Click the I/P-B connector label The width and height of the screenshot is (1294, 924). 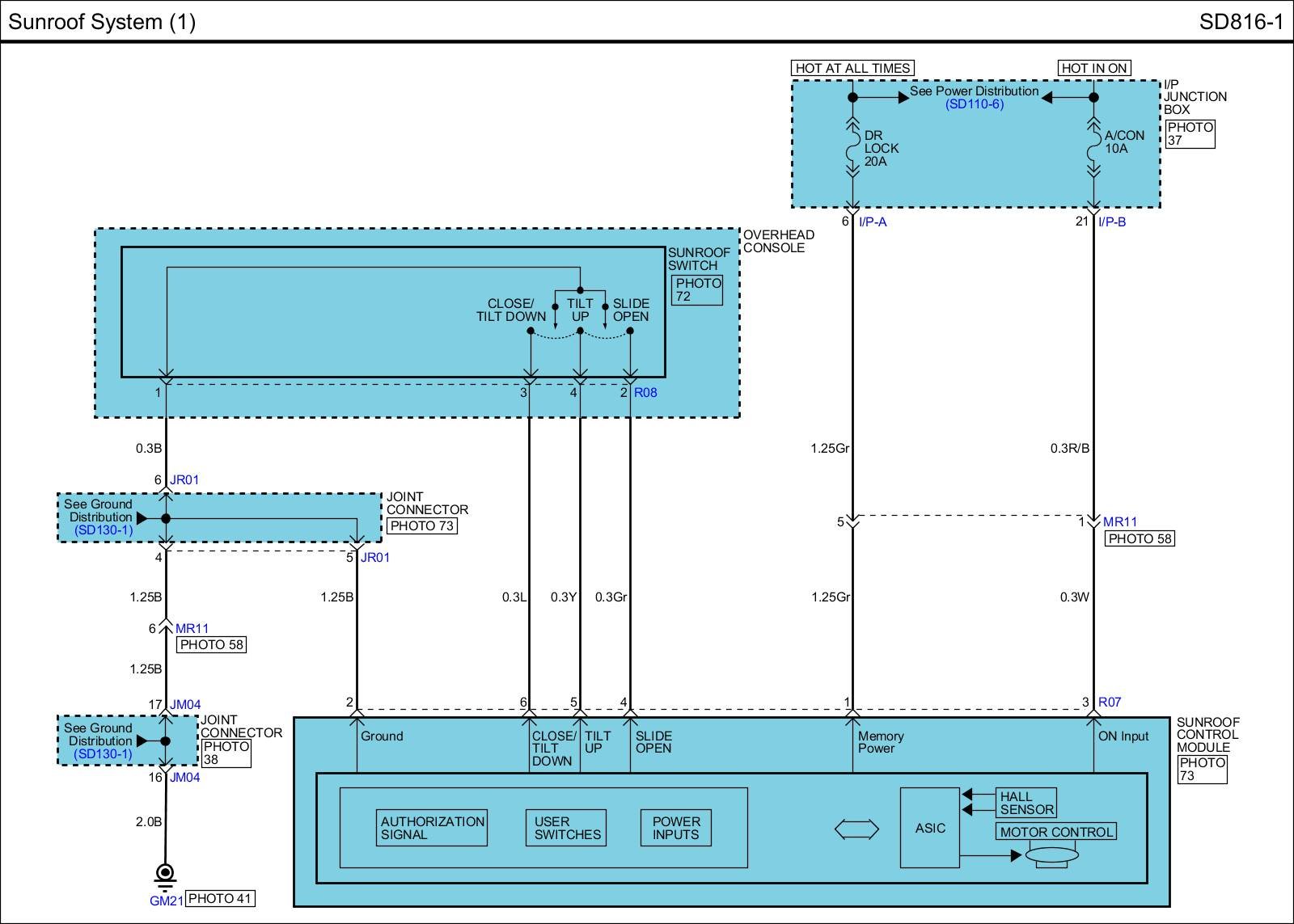pos(1112,222)
